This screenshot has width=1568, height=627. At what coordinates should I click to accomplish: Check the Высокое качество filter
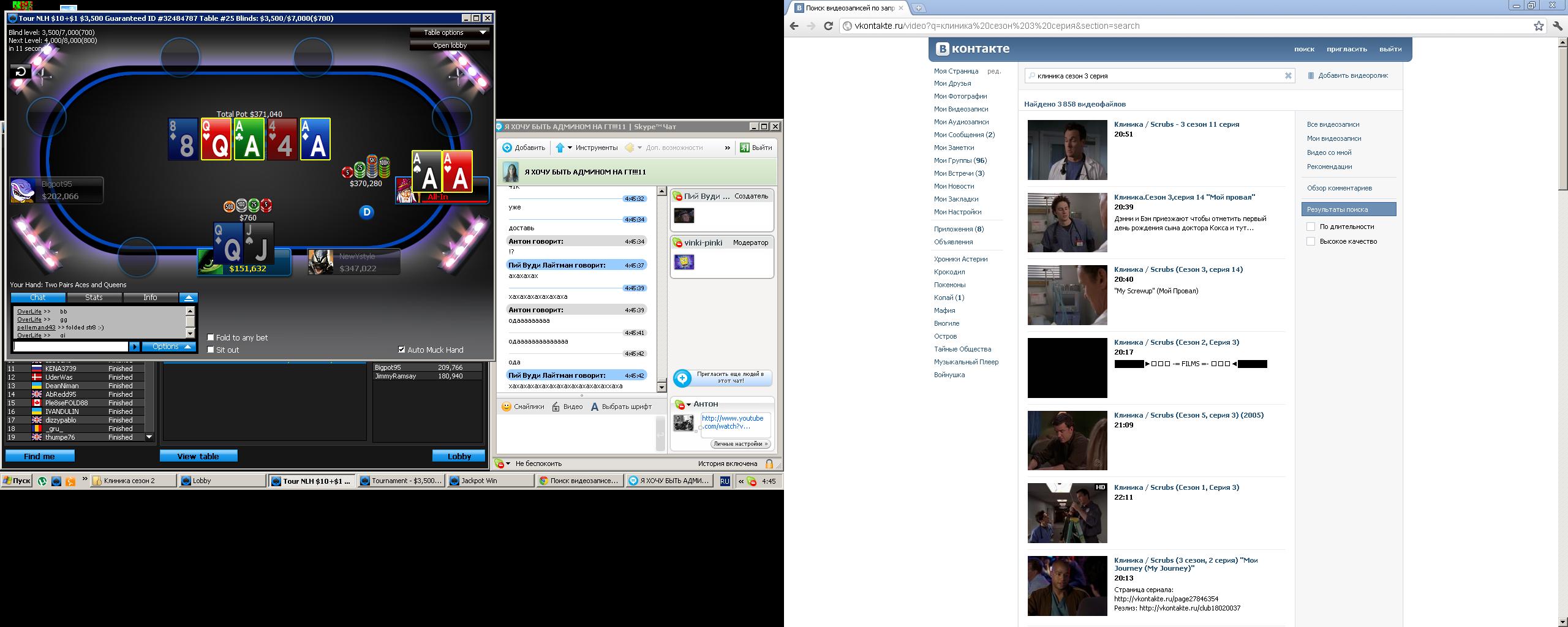pos(1311,241)
